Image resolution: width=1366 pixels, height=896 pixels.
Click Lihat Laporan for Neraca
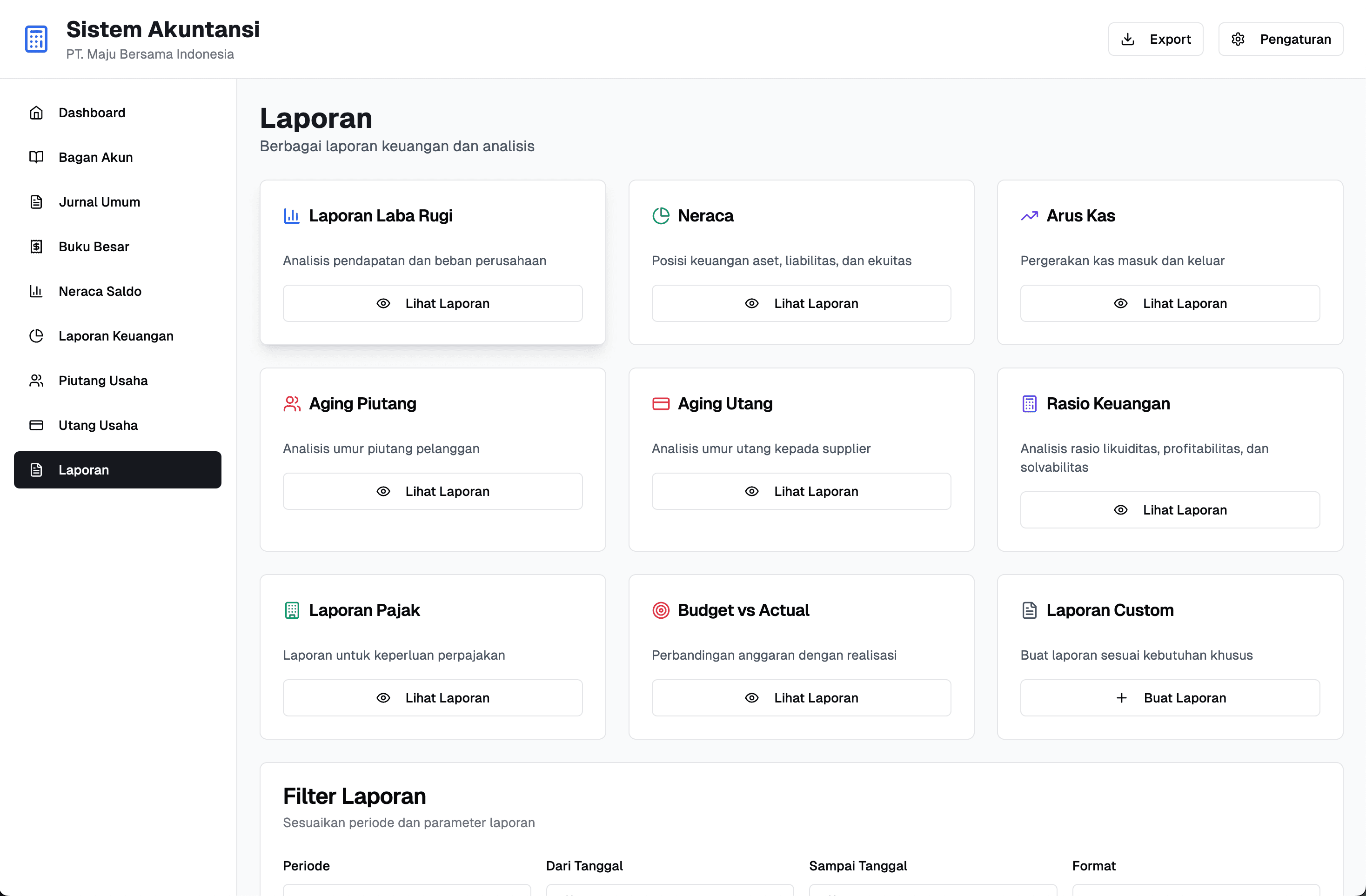click(x=801, y=304)
